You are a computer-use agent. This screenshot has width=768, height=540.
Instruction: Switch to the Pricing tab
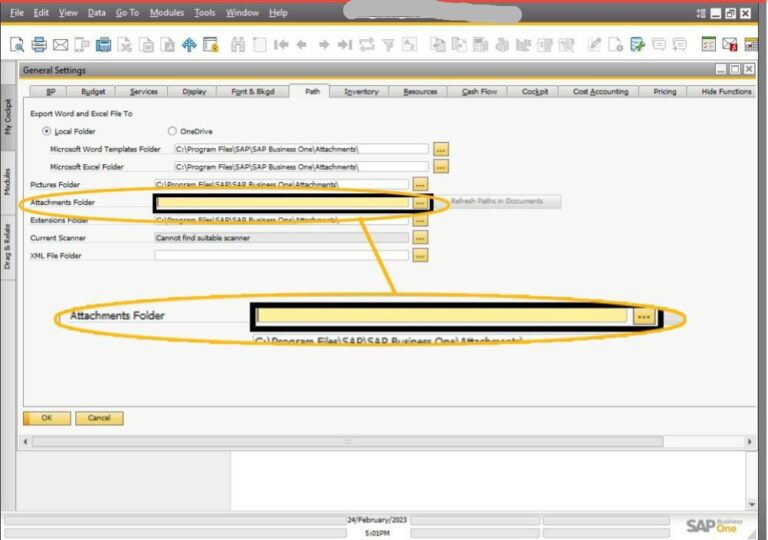pyautogui.click(x=665, y=92)
